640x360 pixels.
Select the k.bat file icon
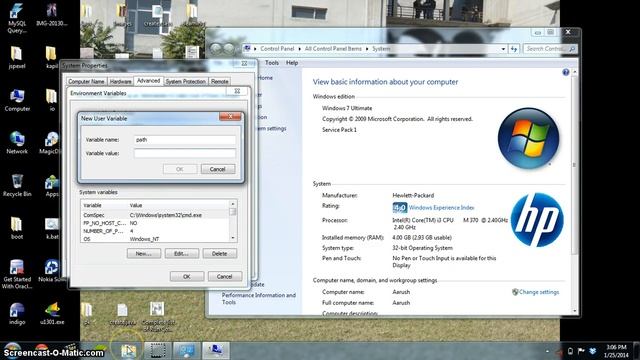(51, 228)
